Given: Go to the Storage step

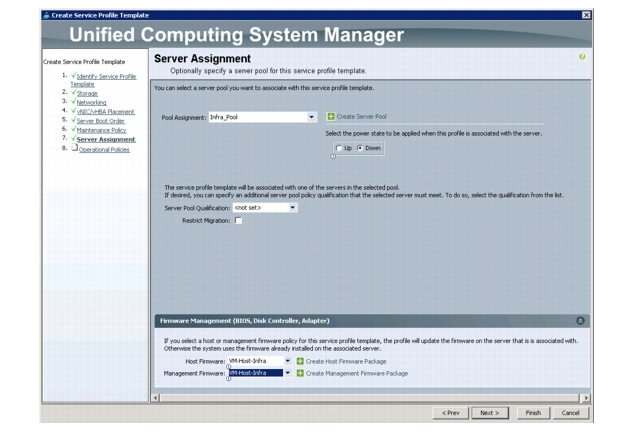Looking at the screenshot, I should click(87, 93).
